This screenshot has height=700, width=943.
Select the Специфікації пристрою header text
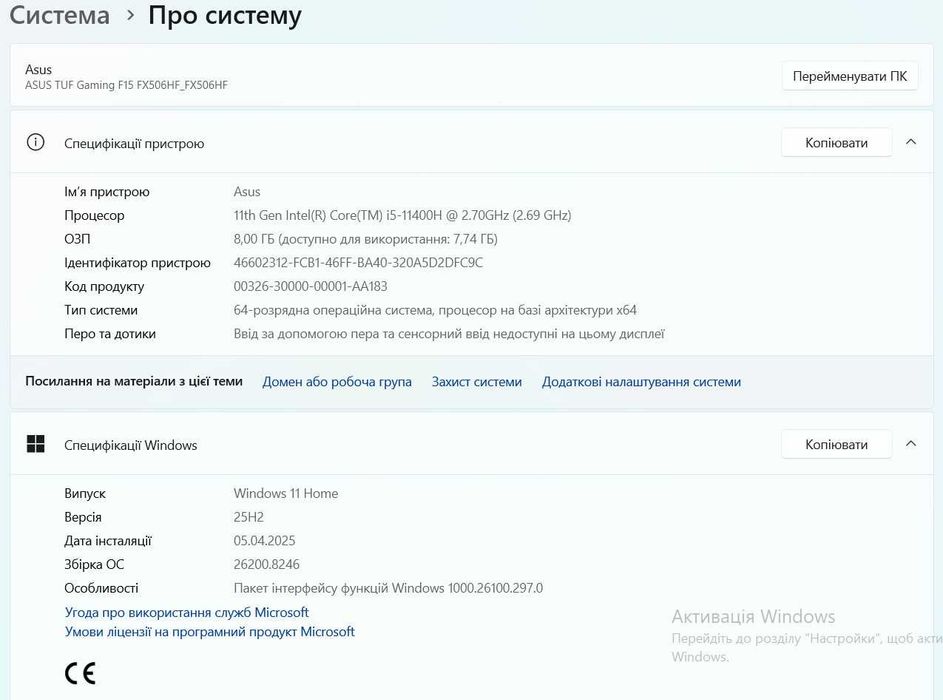click(x=134, y=143)
